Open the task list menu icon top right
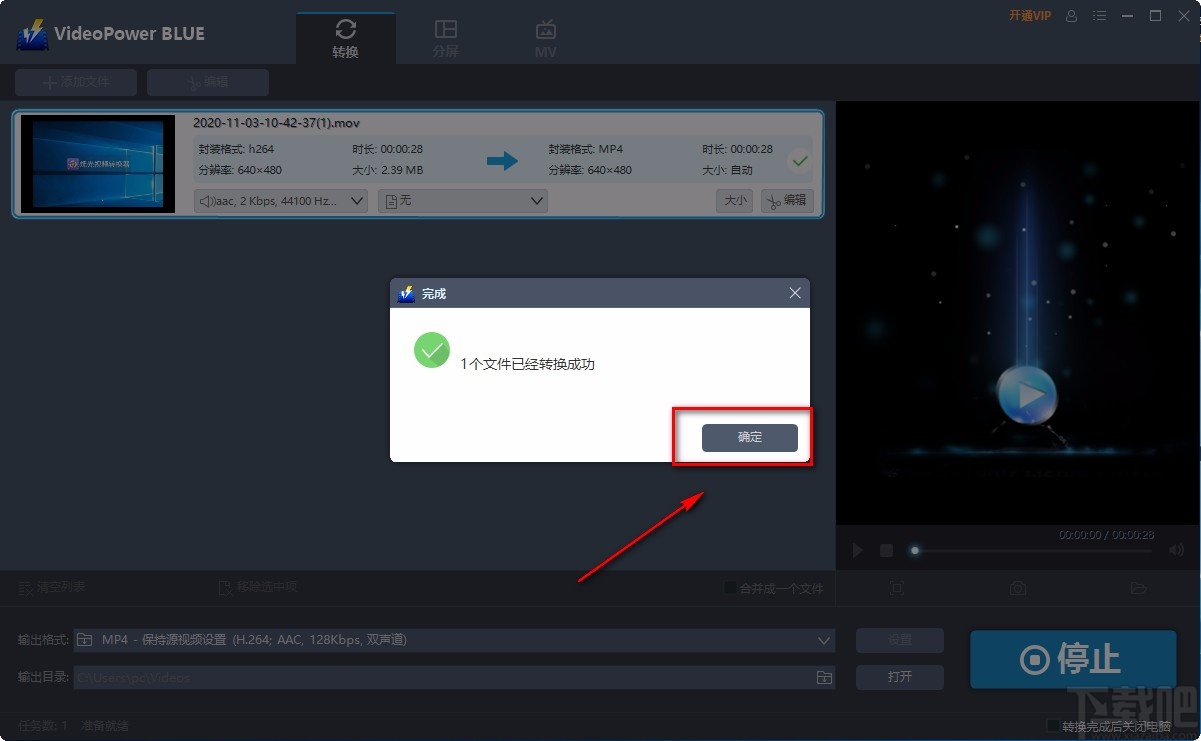Screen dimensions: 1201x741 coord(1099,16)
